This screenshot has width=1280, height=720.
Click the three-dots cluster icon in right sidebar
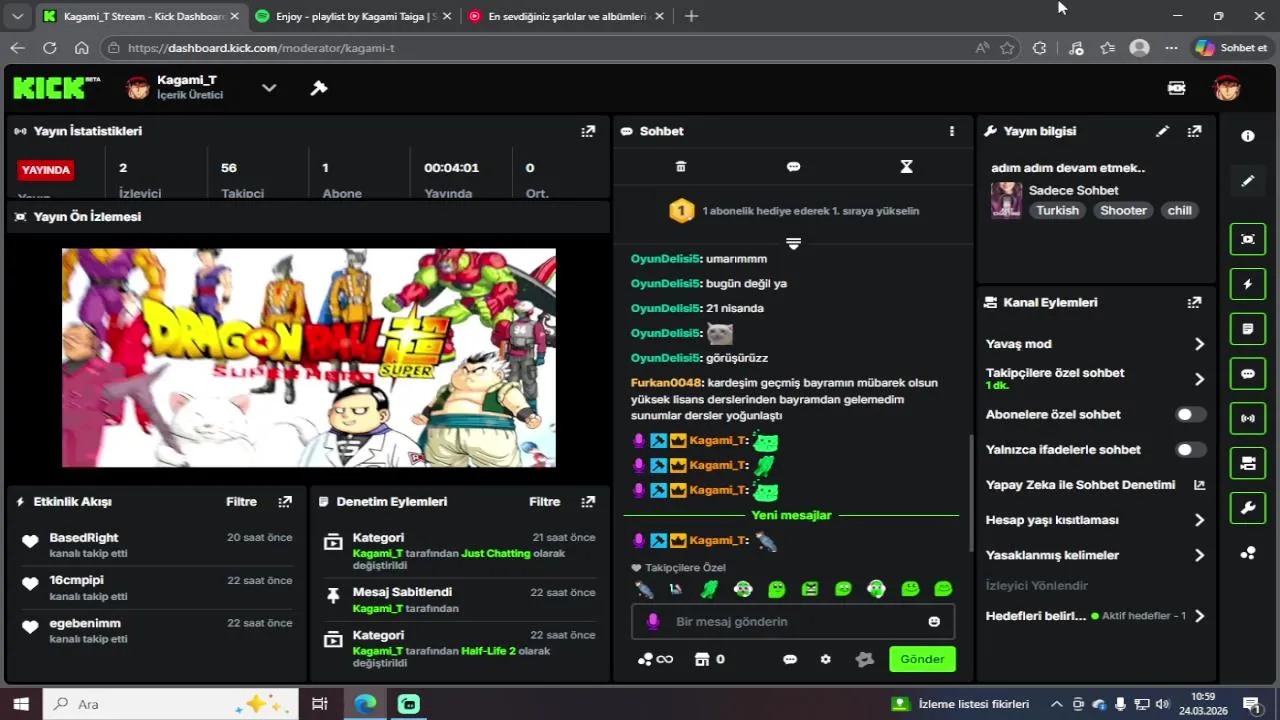coord(1248,552)
